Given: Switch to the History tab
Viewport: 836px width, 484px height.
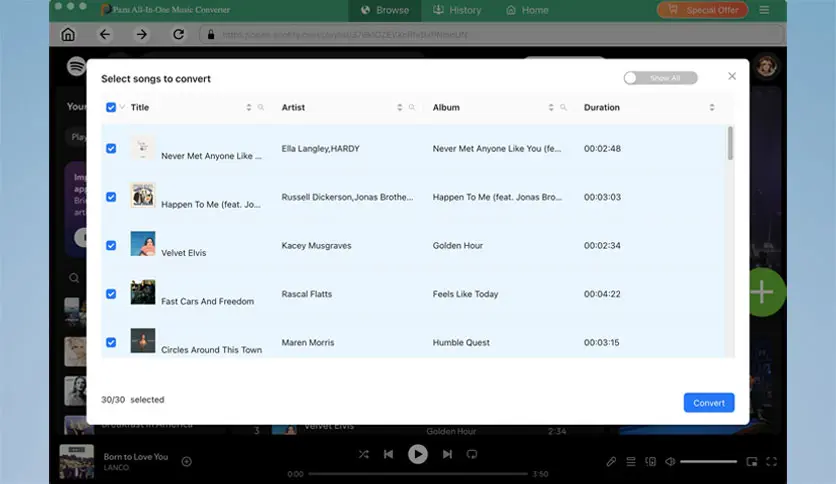Looking at the screenshot, I should pos(457,10).
